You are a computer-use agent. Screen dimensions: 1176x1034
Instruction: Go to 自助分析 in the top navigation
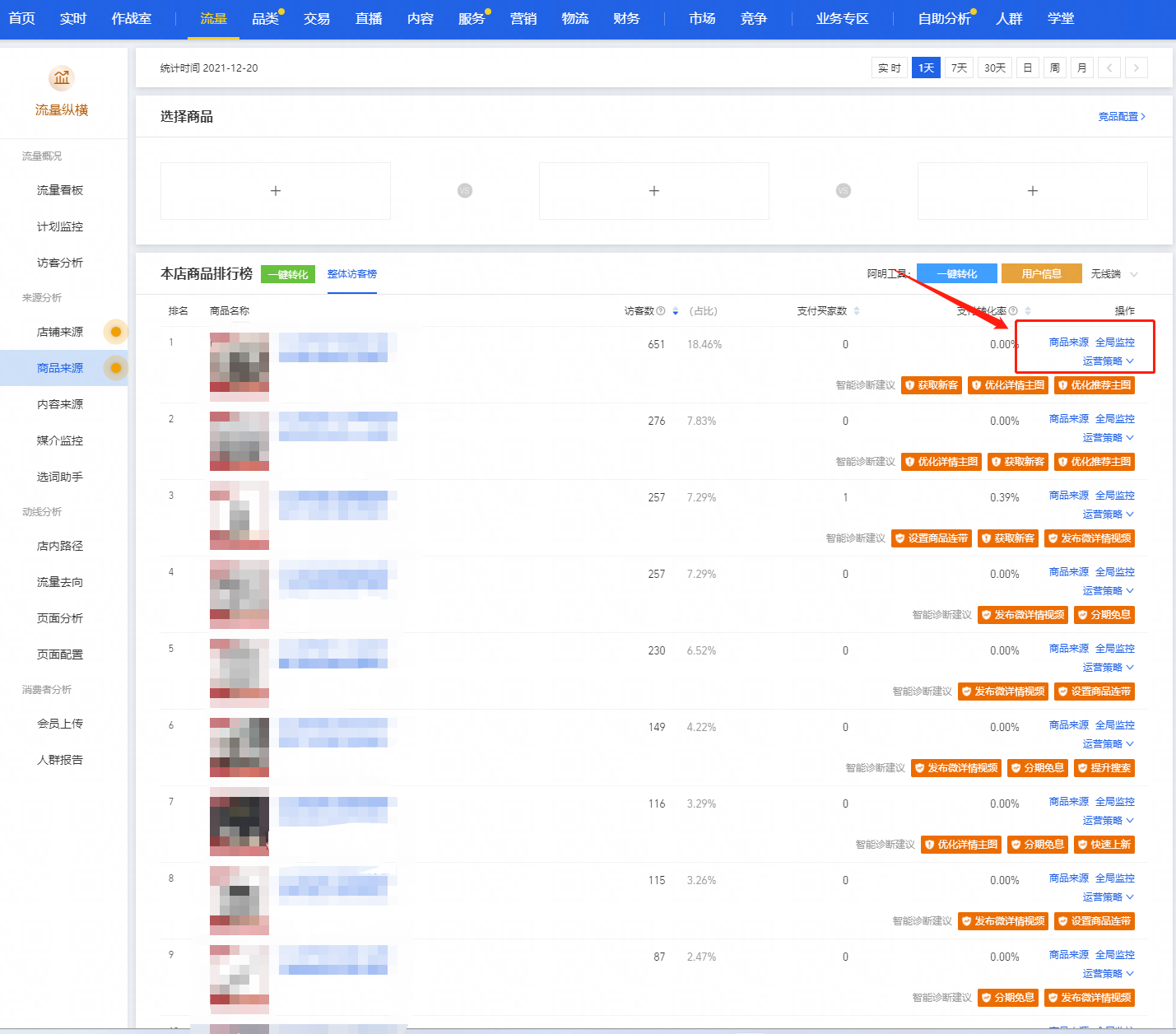tap(945, 18)
